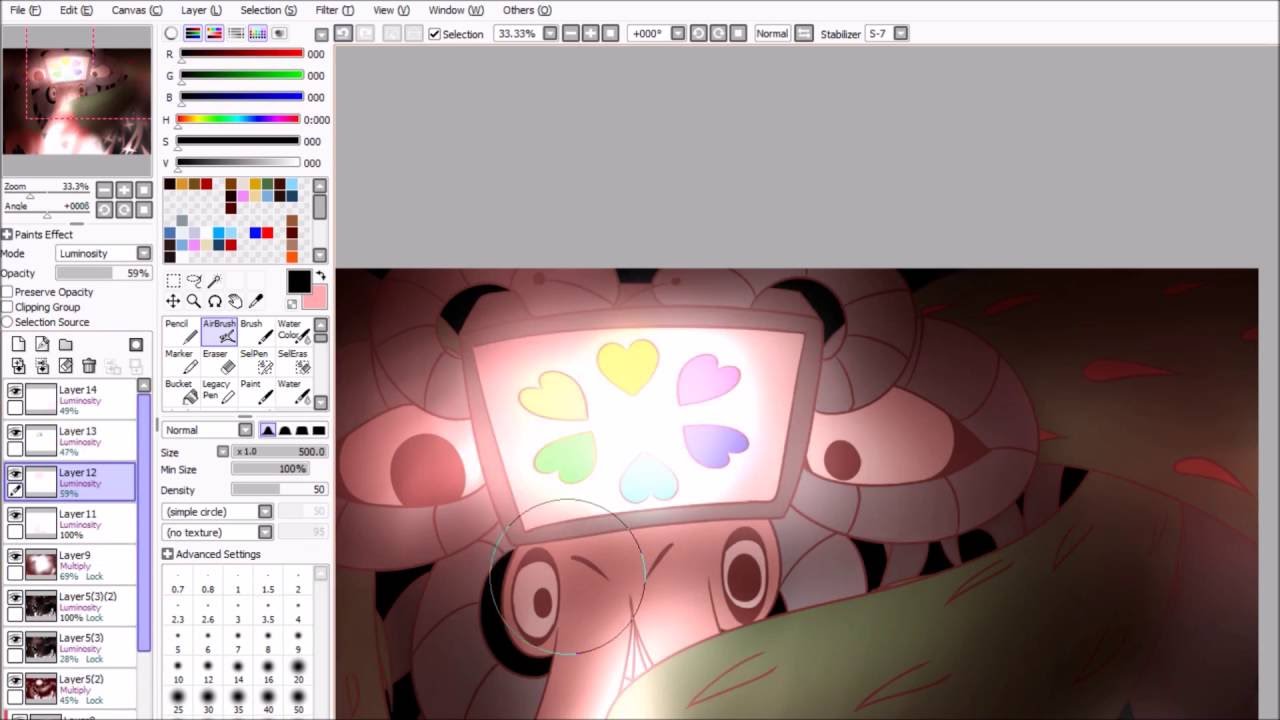Hide Layer9 with its eye icon
Screen dimensions: 1280x720
point(15,556)
